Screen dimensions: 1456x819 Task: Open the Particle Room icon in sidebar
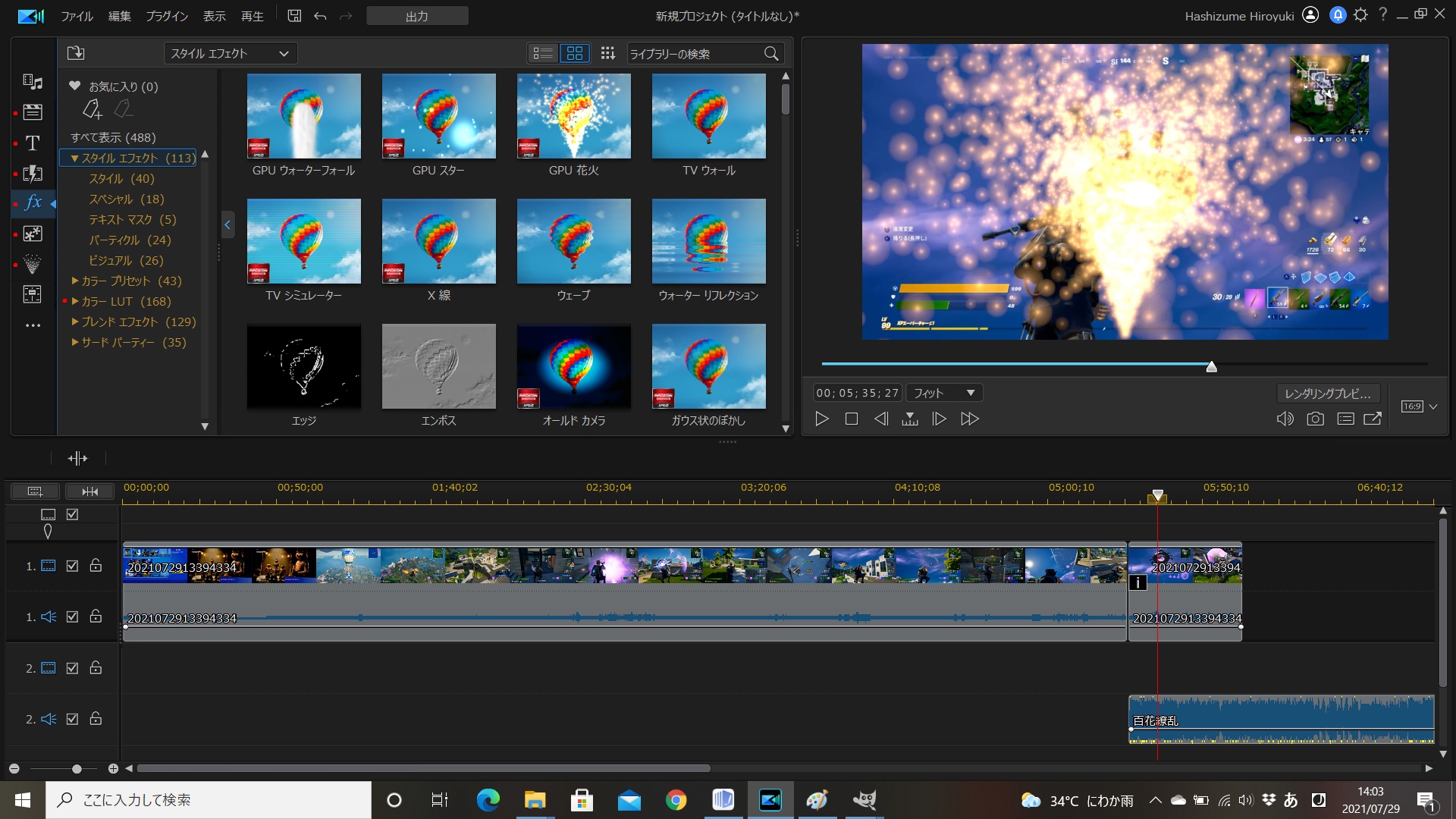(33, 264)
